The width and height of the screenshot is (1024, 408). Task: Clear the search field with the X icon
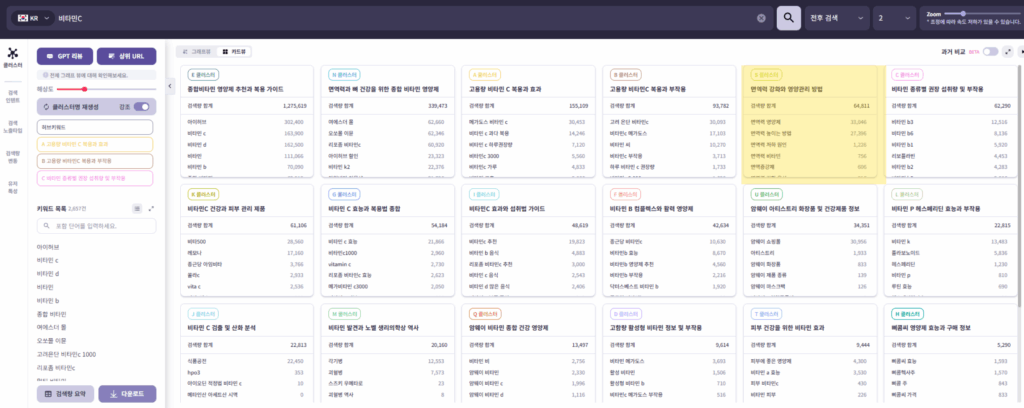tap(762, 18)
